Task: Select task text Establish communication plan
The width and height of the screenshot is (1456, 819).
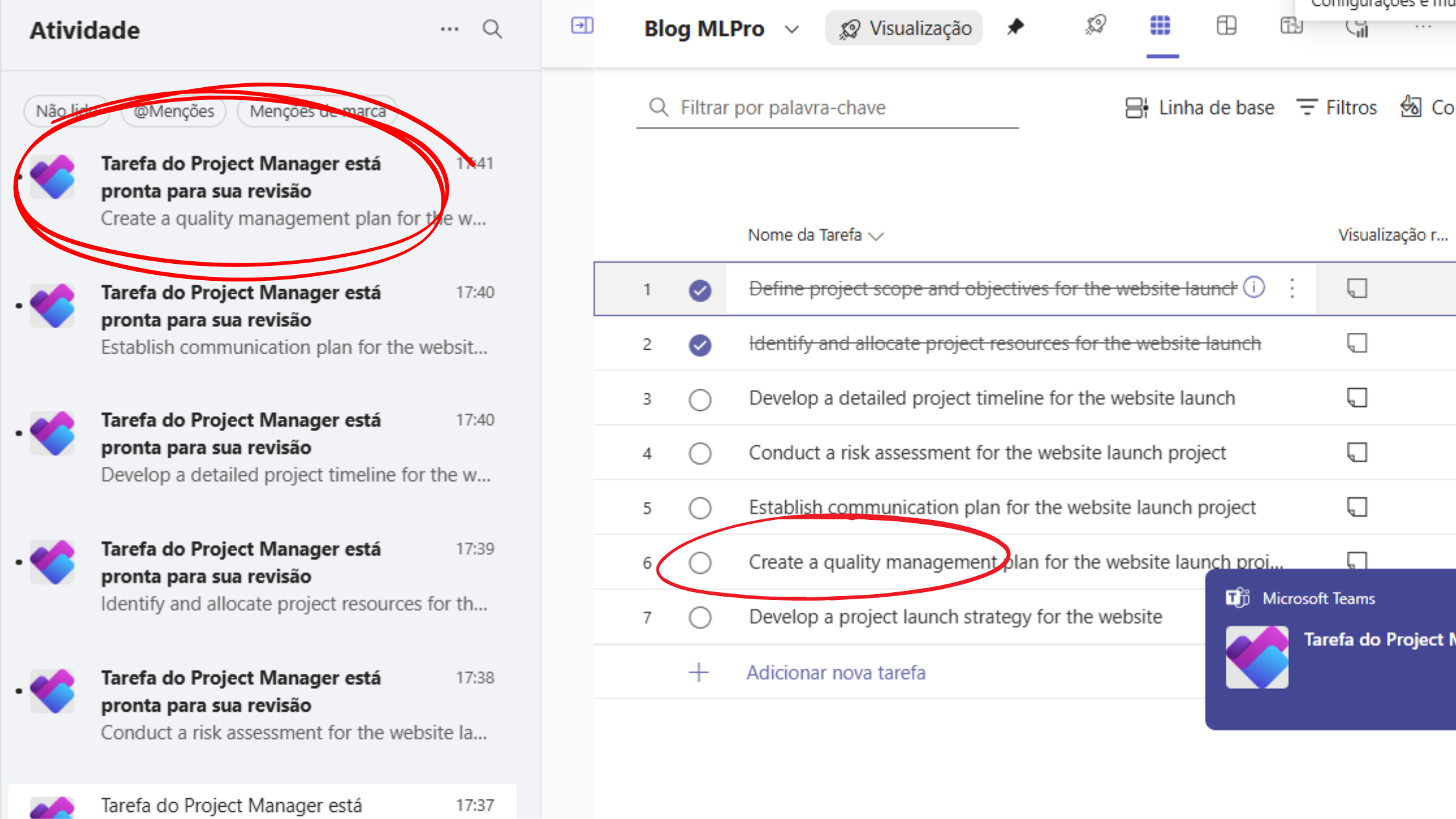Action: click(x=1002, y=507)
